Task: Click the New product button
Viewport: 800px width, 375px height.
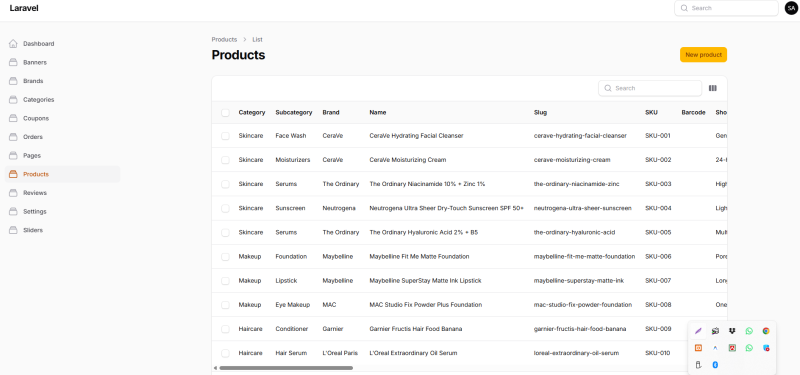Action: (x=703, y=55)
